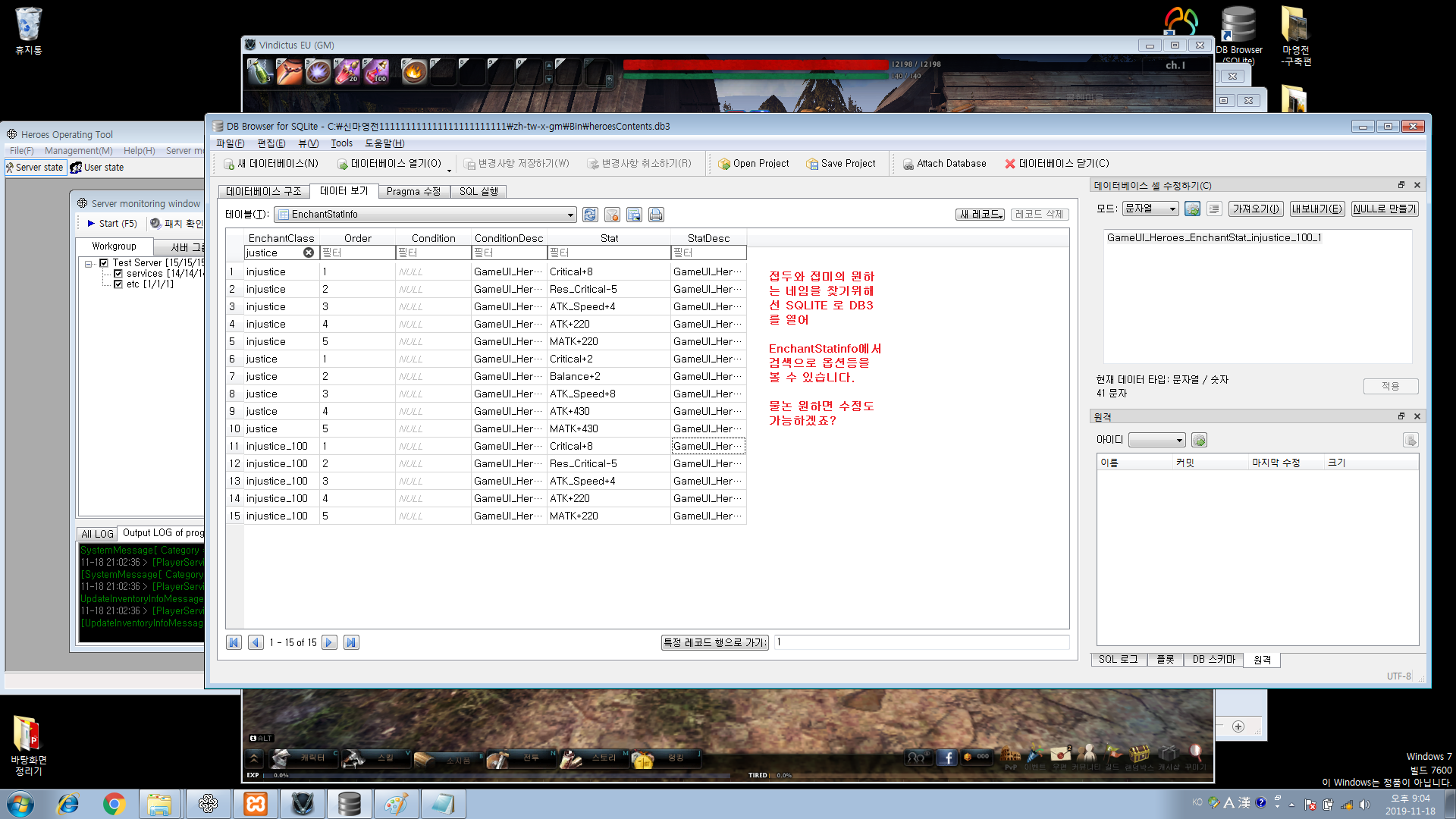This screenshot has height=819, width=1456.
Task: Create a new database (새 데이터베이스)
Action: (271, 164)
